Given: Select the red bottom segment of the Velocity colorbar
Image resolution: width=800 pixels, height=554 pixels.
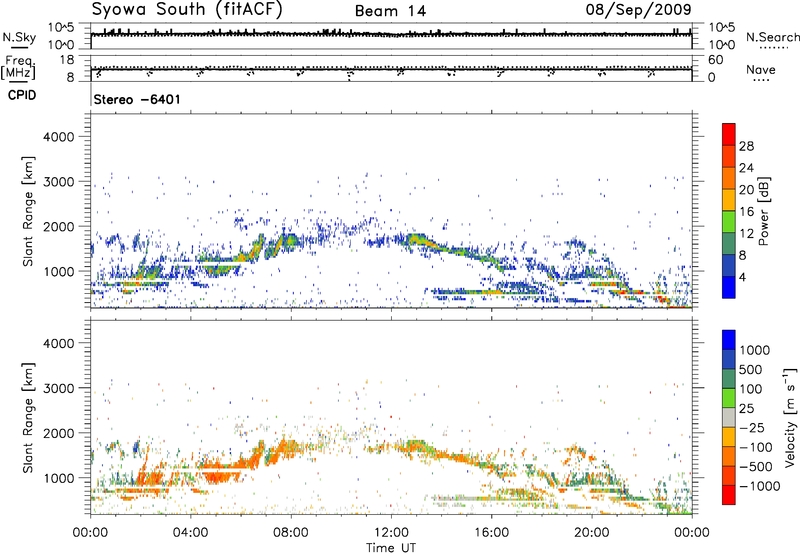Looking at the screenshot, I should [729, 495].
